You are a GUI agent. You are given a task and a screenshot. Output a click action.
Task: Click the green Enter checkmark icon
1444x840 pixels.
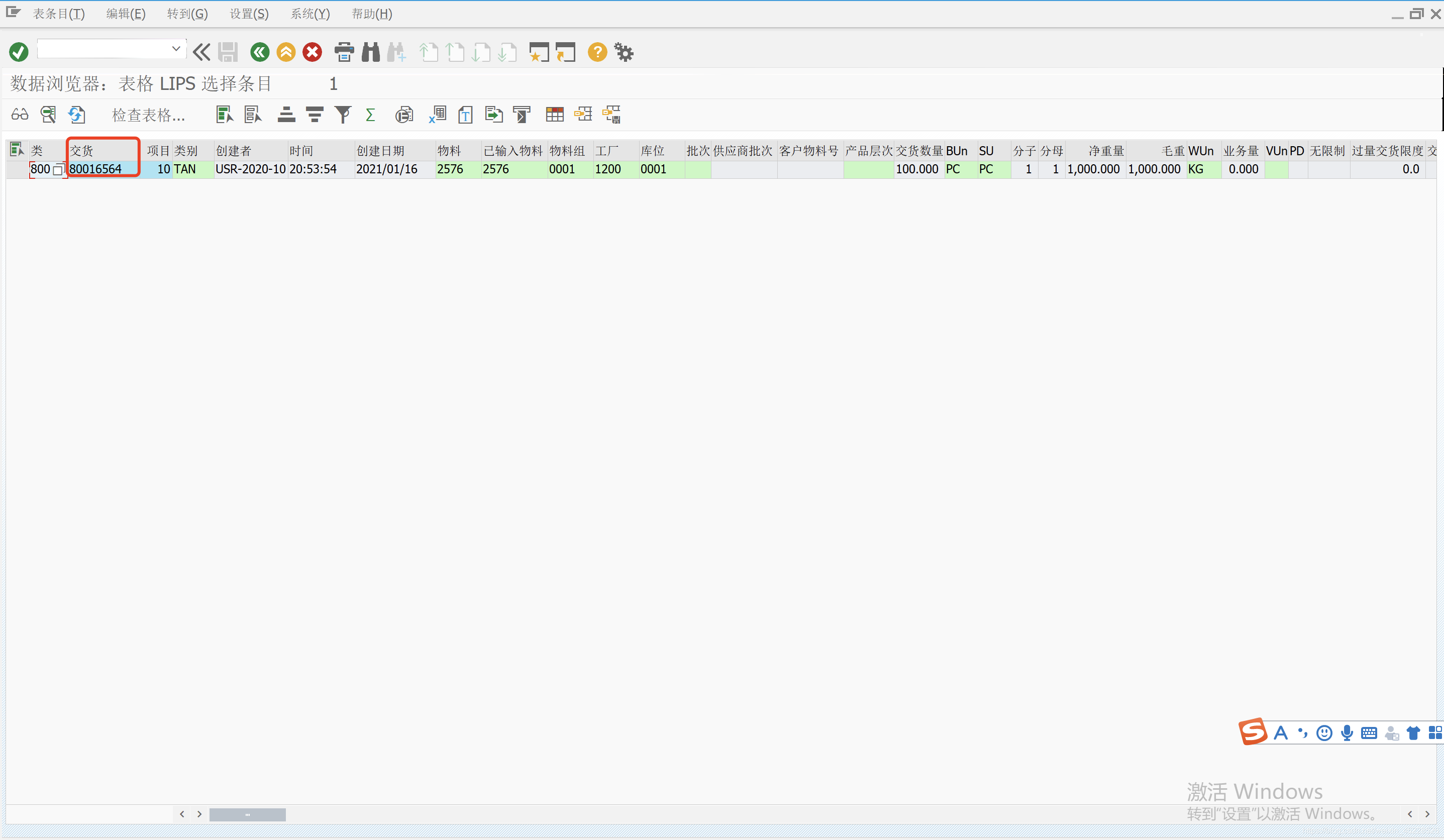tap(18, 52)
